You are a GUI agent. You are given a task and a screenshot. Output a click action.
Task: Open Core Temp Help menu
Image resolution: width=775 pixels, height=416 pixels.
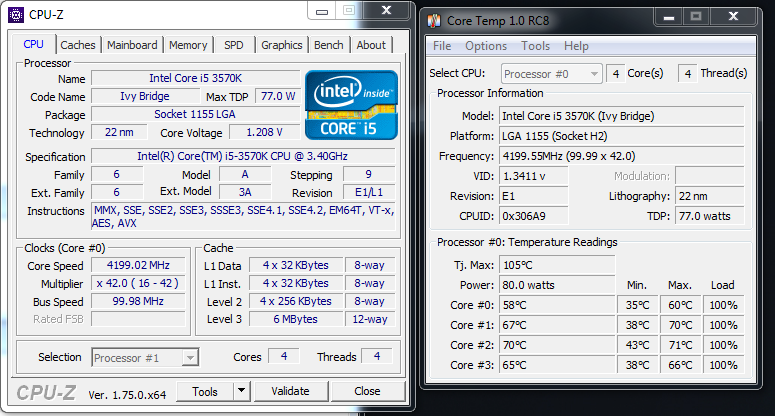pos(576,46)
